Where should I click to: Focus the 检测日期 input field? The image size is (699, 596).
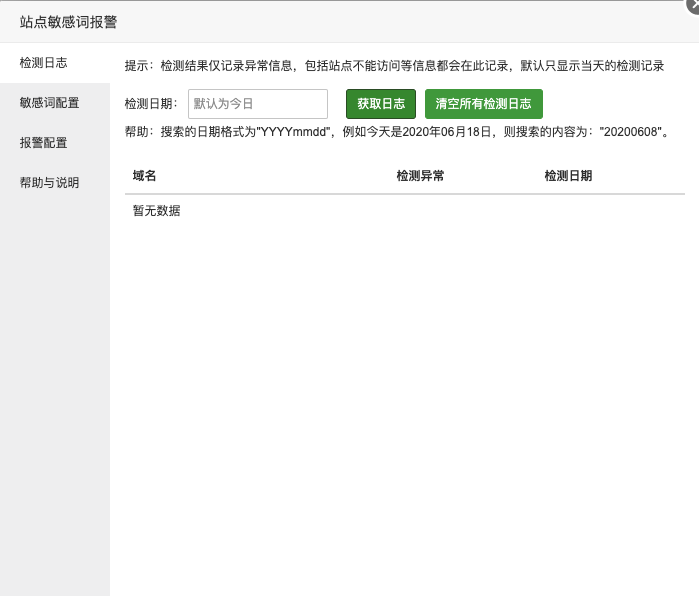coord(258,104)
